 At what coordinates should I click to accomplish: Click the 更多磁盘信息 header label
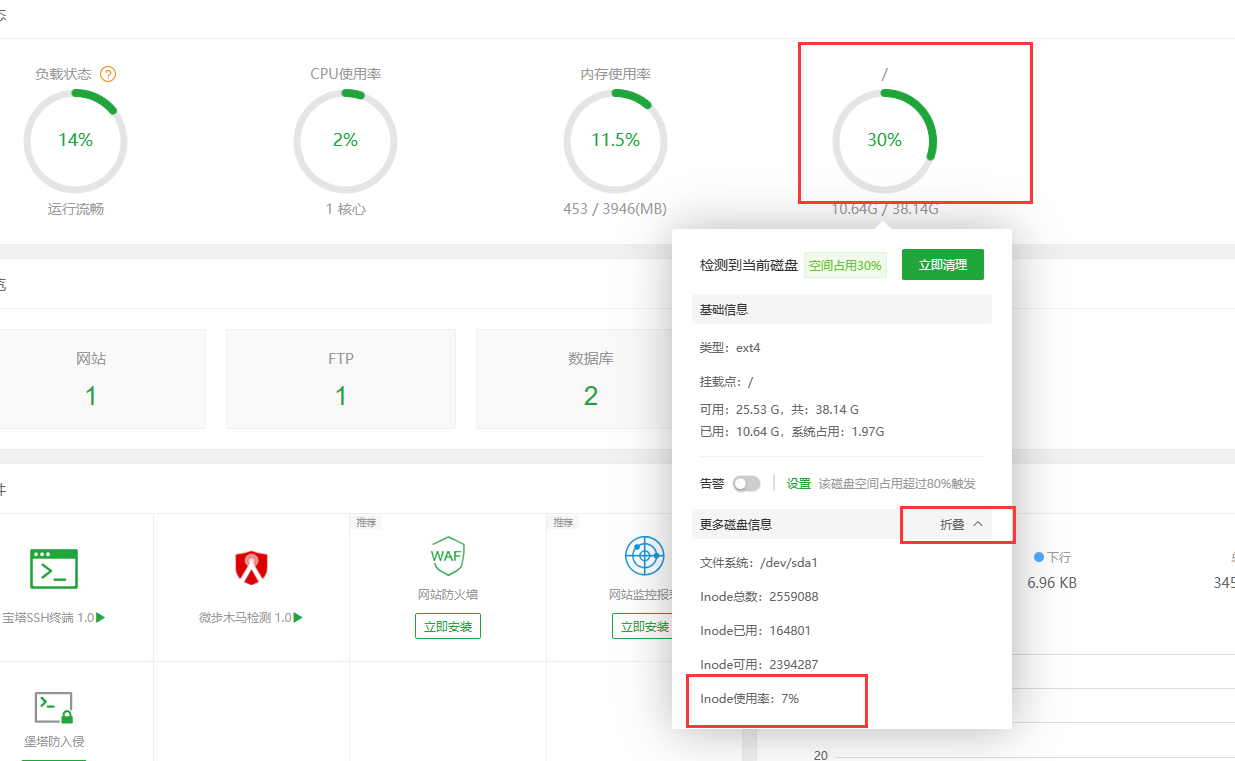point(736,524)
